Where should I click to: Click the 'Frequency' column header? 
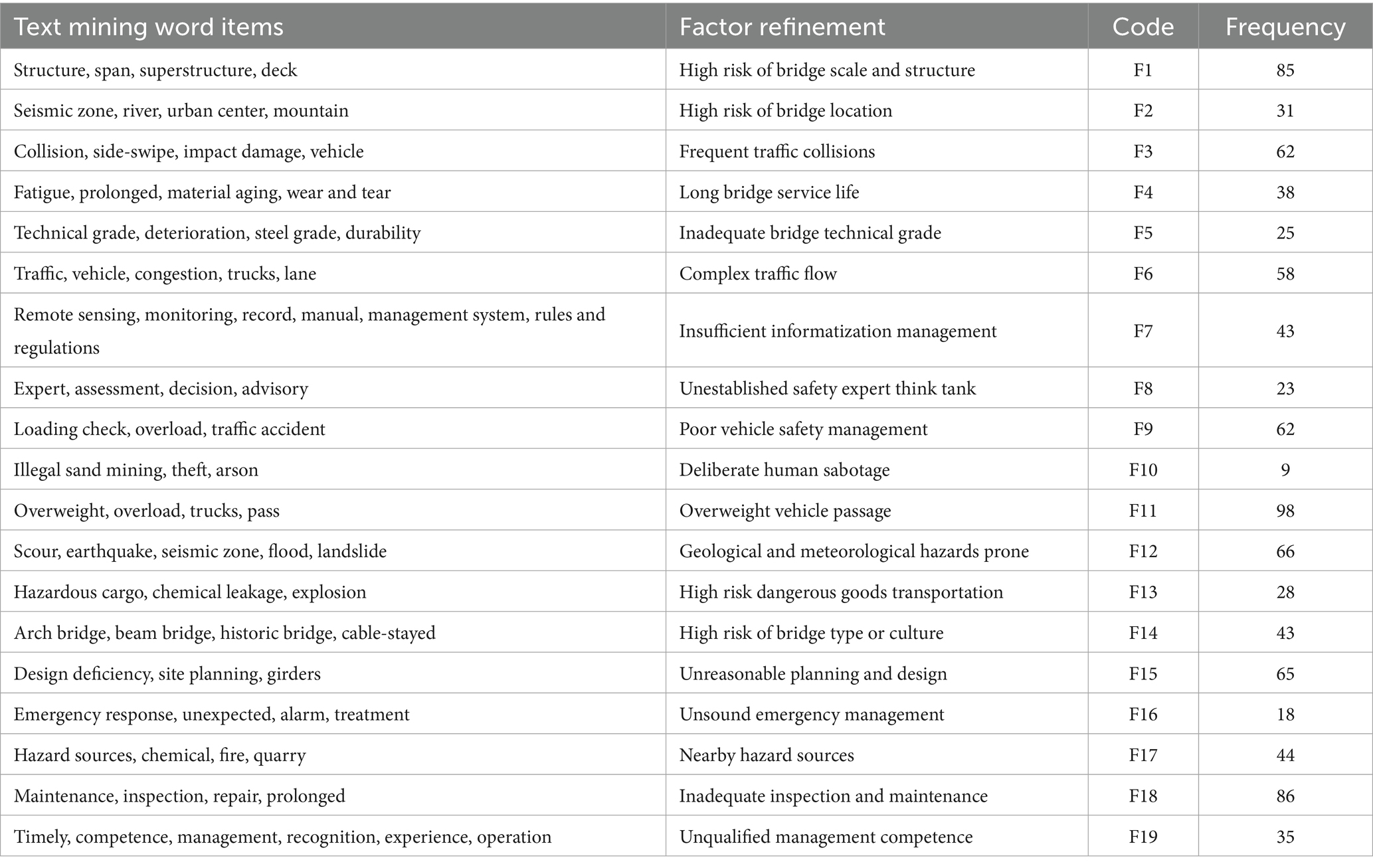1285,27
